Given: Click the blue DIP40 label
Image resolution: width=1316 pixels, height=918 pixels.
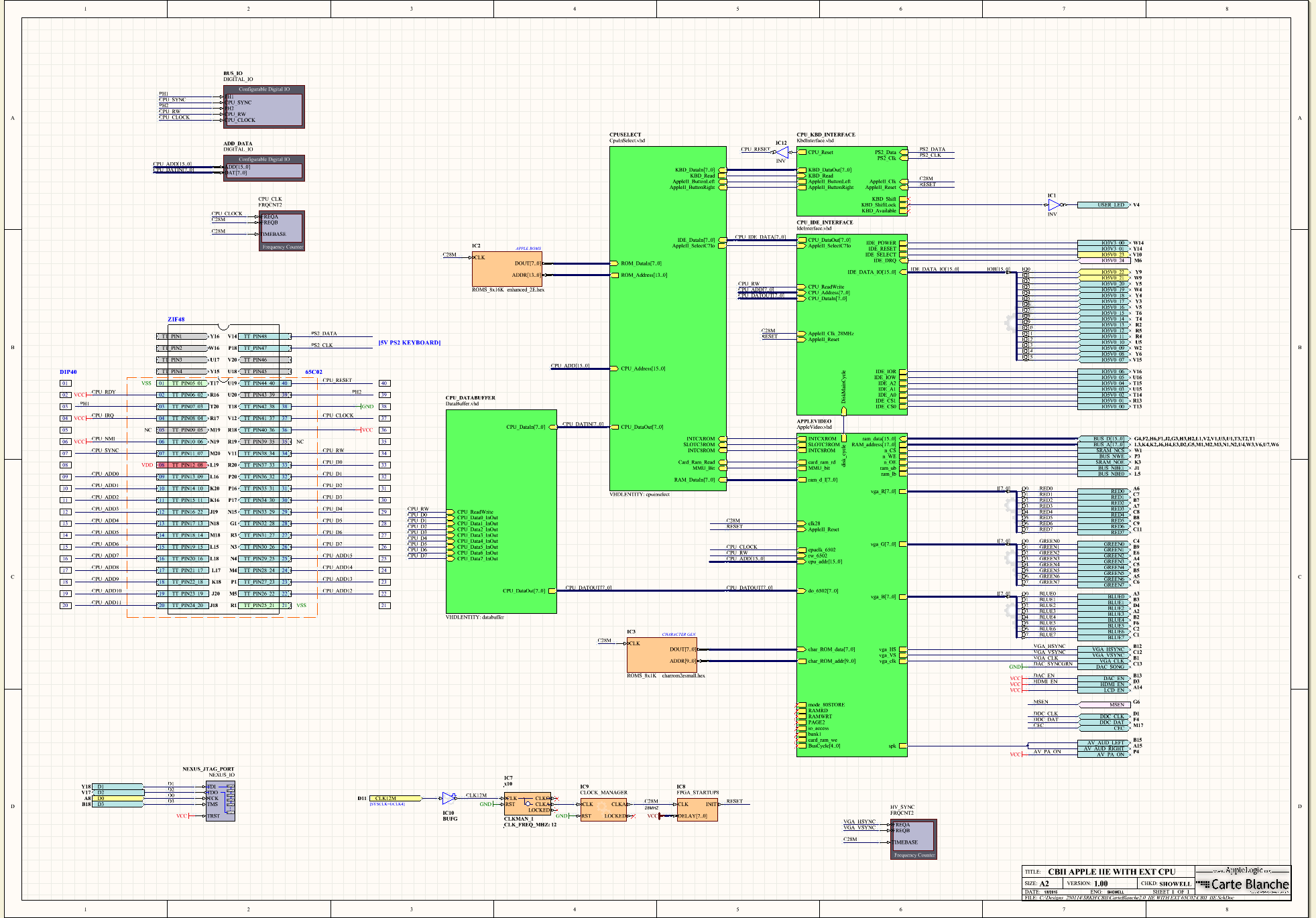Looking at the screenshot, I should click(x=68, y=372).
